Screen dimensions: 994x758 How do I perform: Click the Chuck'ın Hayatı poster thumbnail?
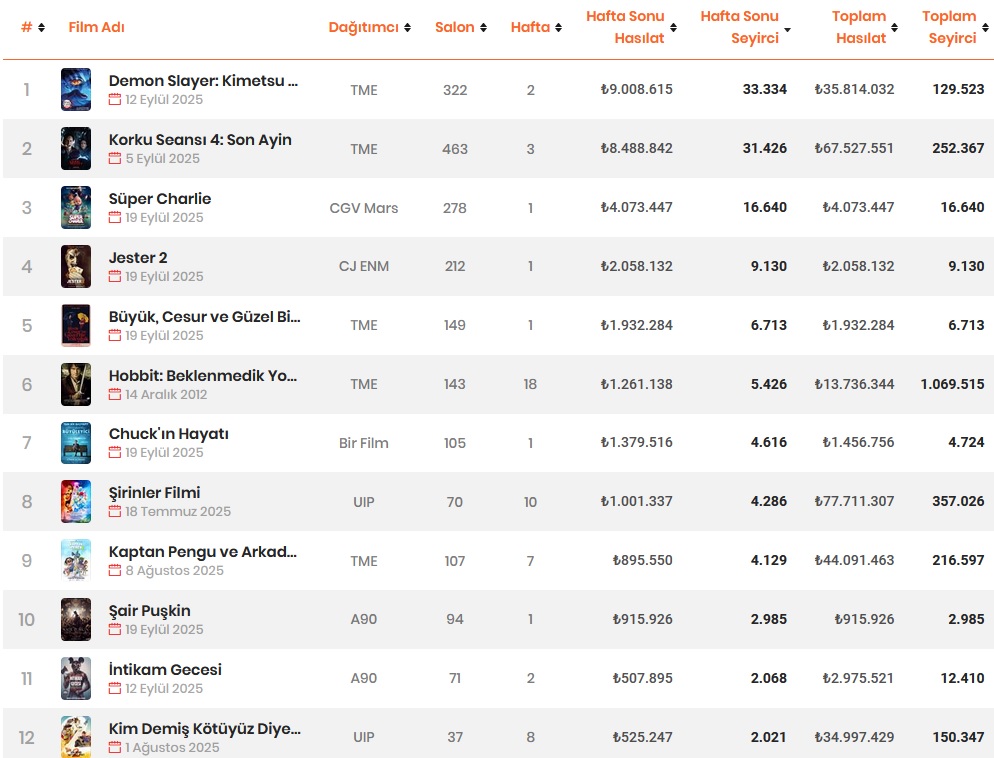[x=76, y=443]
